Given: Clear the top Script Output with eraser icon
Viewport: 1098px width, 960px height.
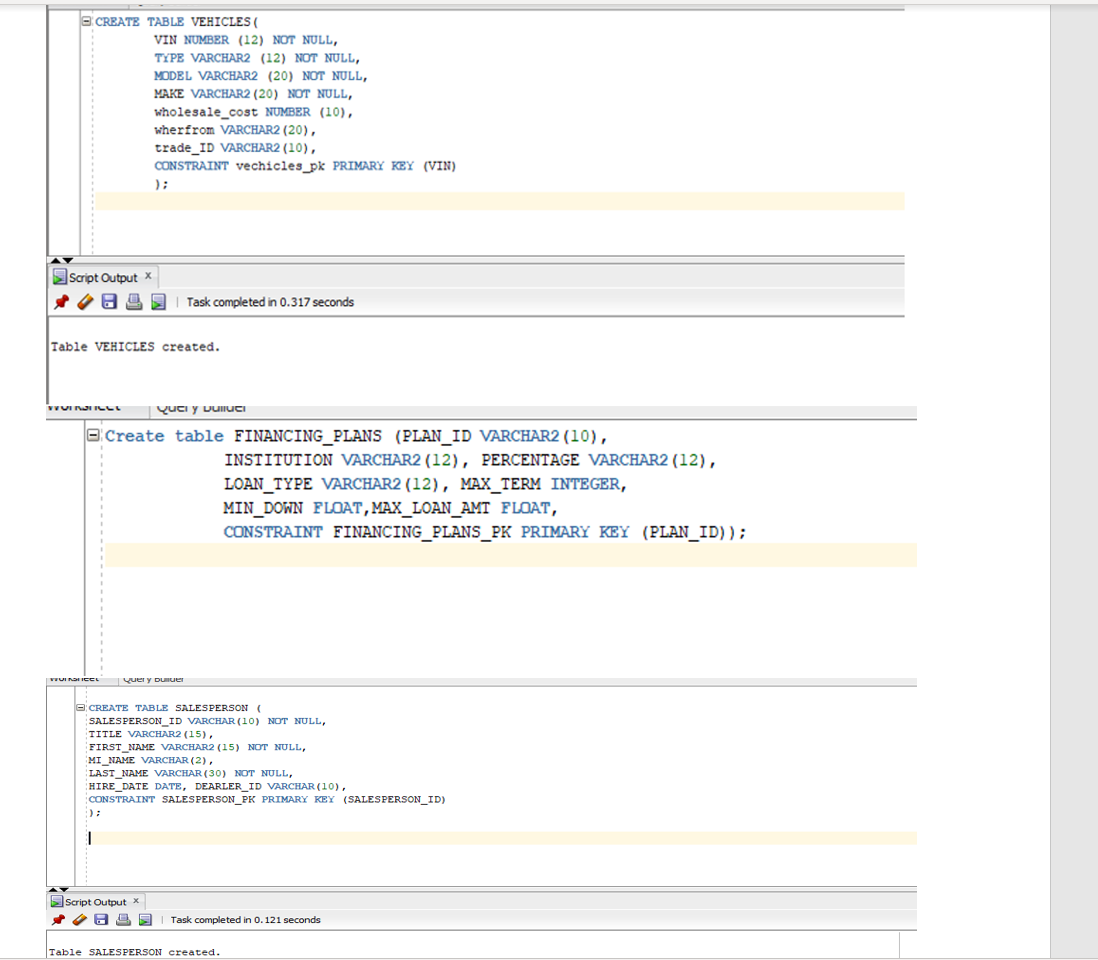Looking at the screenshot, I should tap(84, 302).
